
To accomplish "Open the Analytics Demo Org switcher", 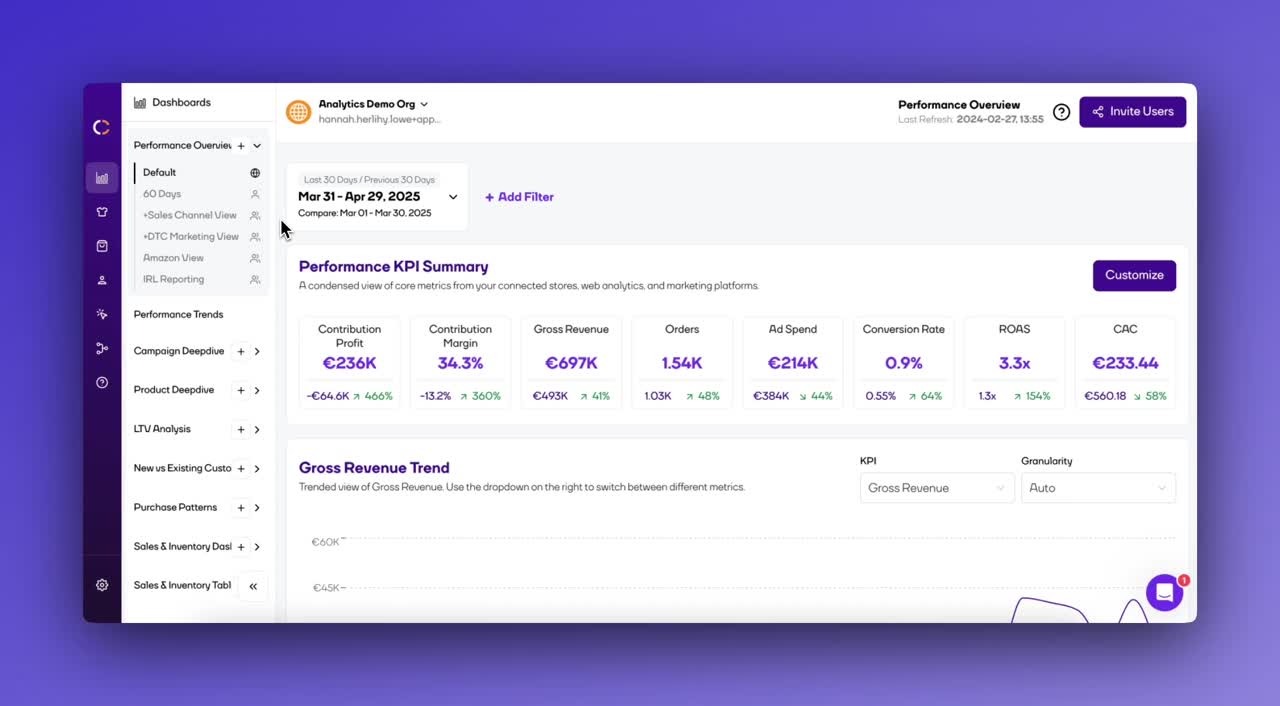I will coord(373,104).
